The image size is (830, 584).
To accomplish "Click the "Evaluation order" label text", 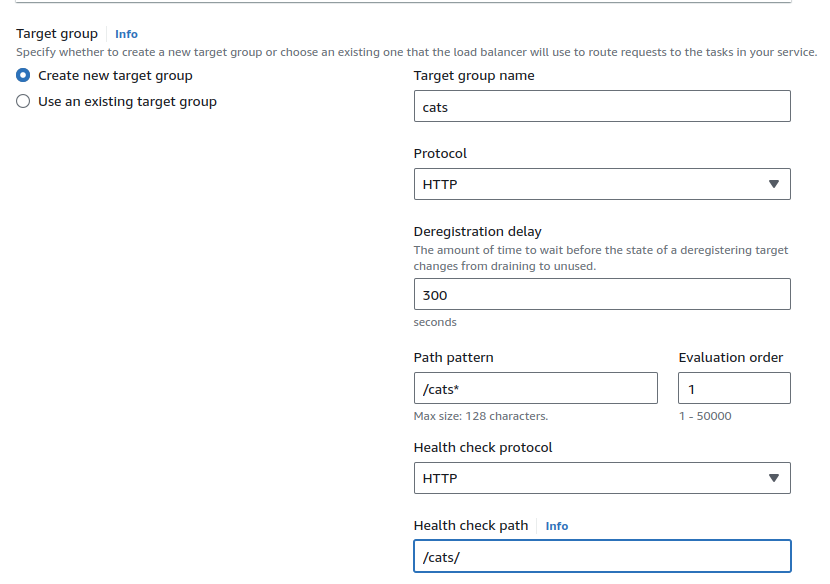I will tap(730, 357).
